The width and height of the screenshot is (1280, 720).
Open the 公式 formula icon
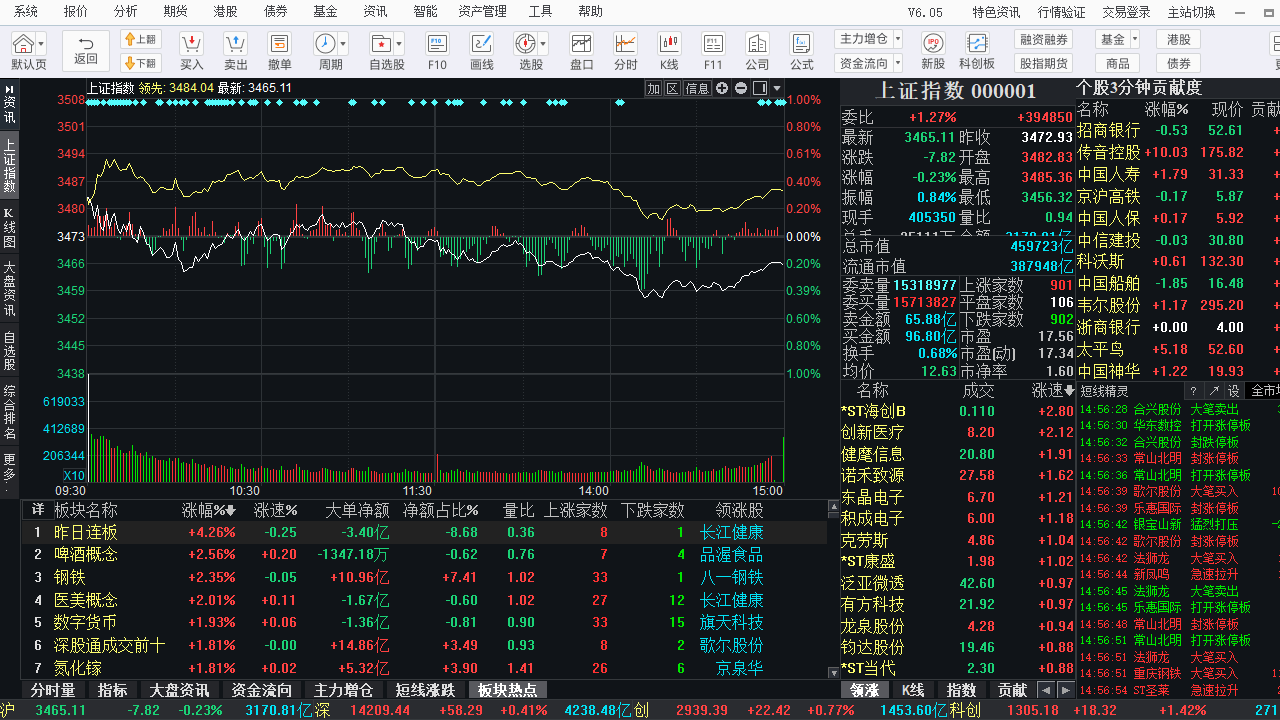(x=802, y=44)
